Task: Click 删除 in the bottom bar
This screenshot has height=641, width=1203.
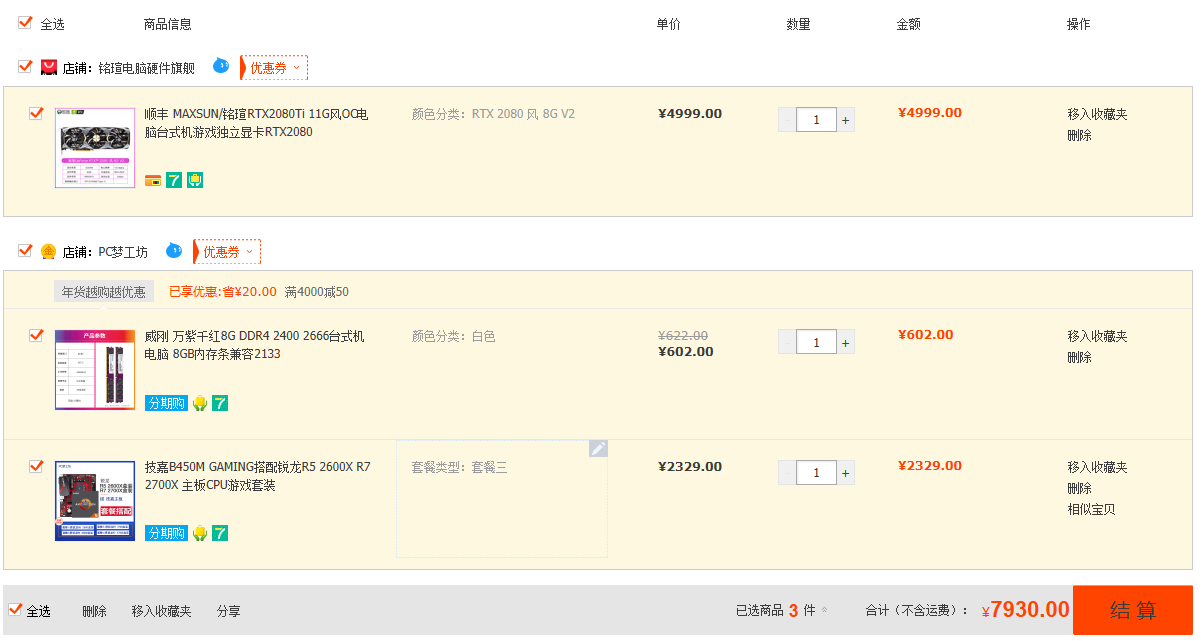Action: click(94, 611)
